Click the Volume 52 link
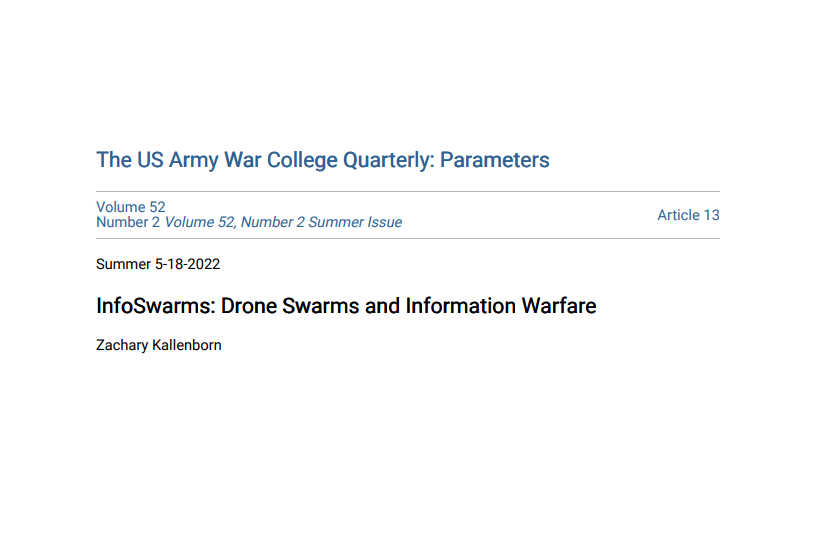This screenshot has height=557, width=814. click(131, 207)
